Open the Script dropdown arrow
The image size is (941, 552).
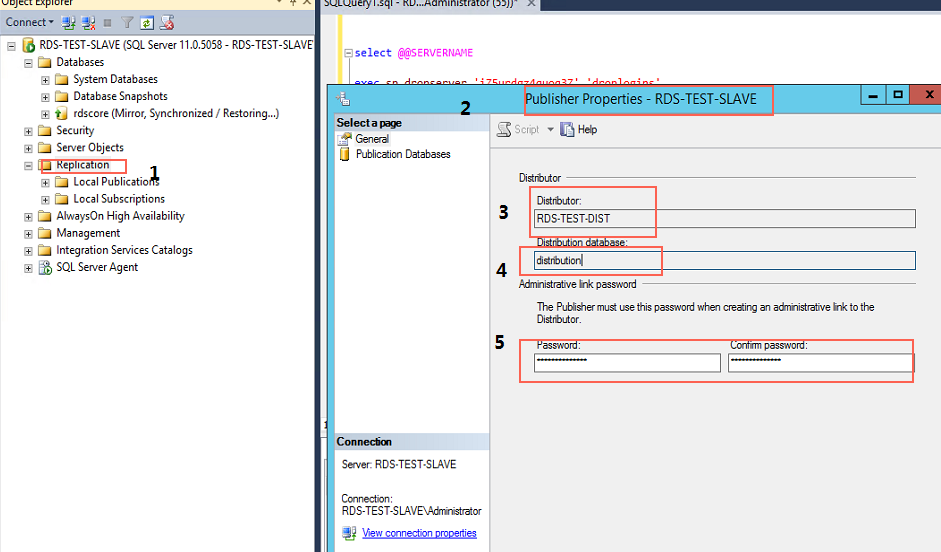pos(550,130)
